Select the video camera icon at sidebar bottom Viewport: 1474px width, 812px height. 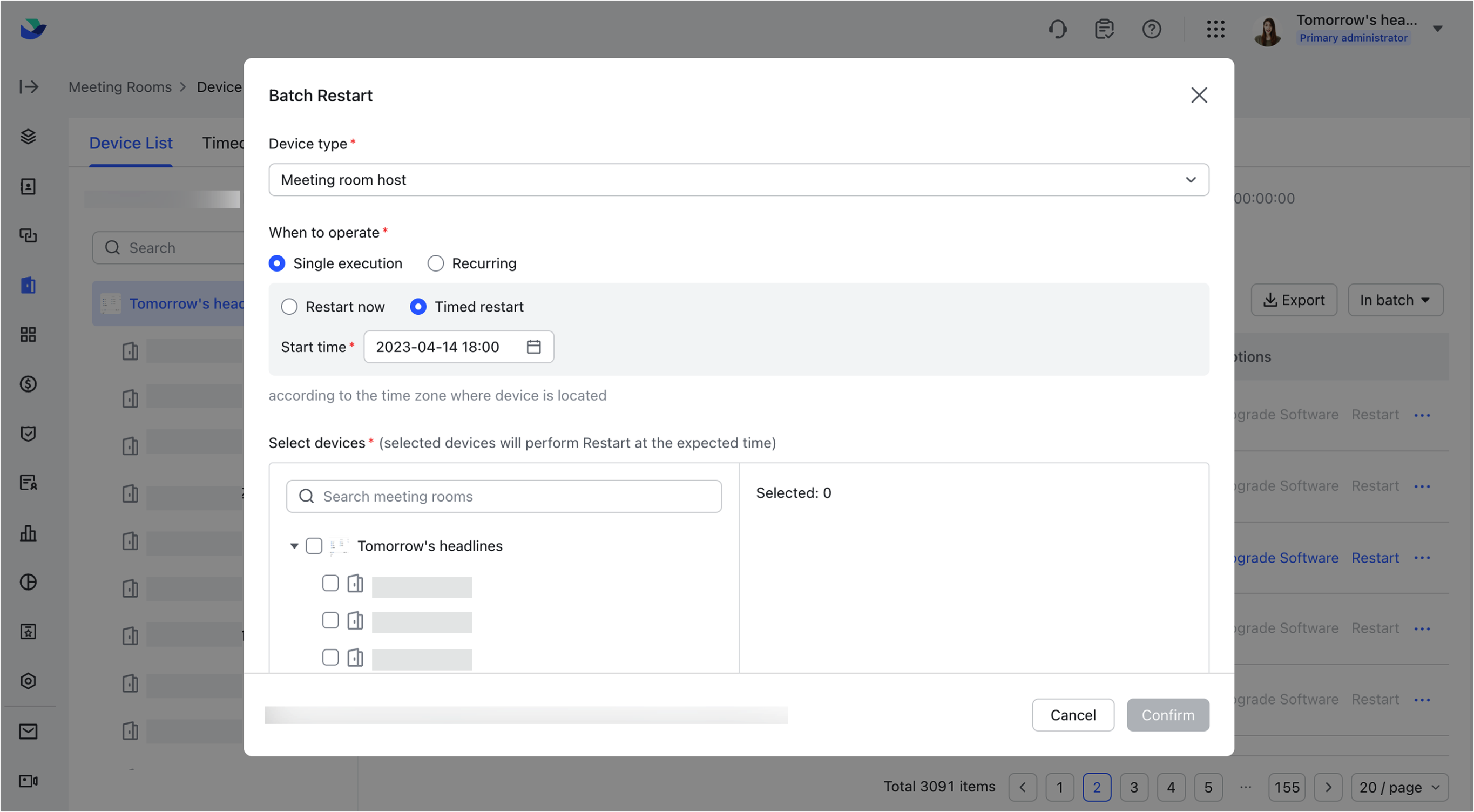(x=28, y=781)
